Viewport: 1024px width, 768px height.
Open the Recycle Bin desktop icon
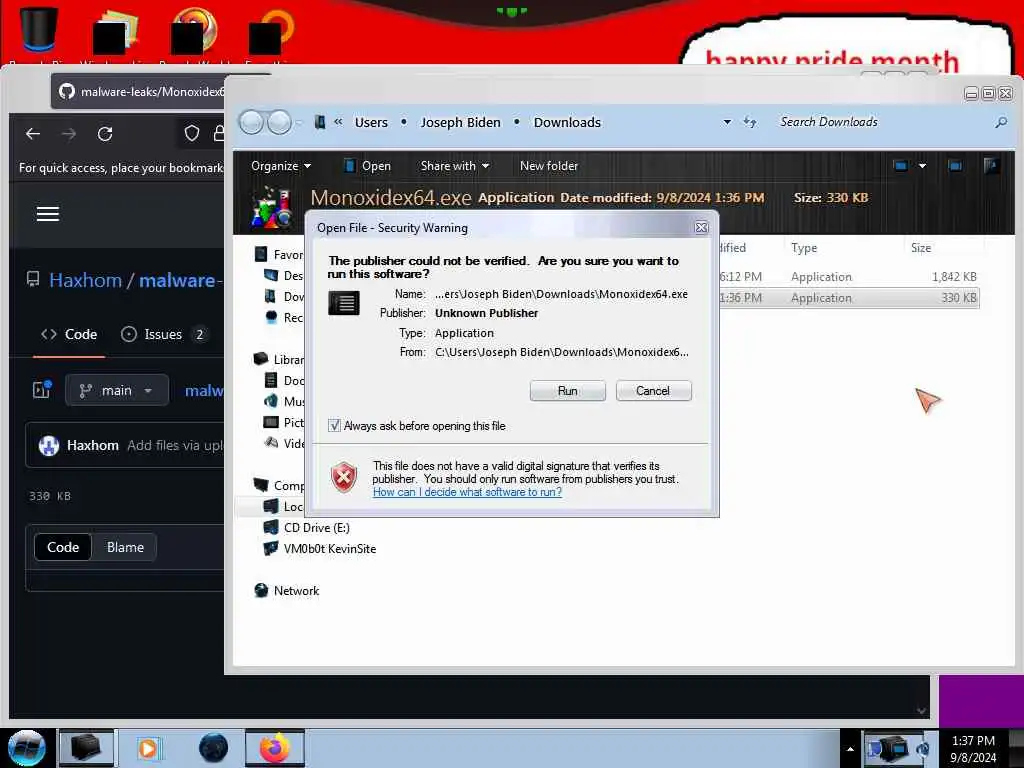(x=39, y=30)
